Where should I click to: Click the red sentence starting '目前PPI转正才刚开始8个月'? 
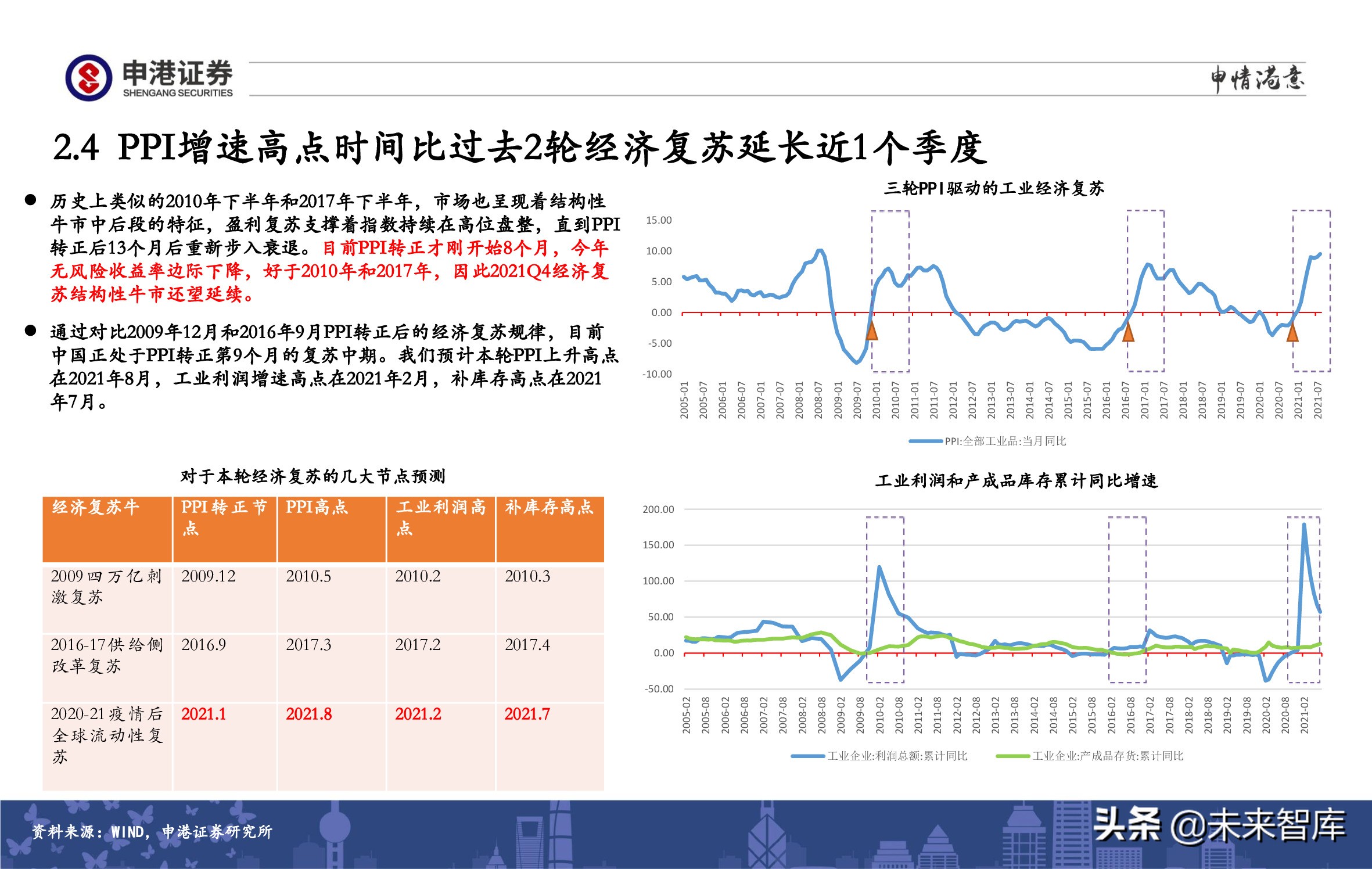point(330,271)
